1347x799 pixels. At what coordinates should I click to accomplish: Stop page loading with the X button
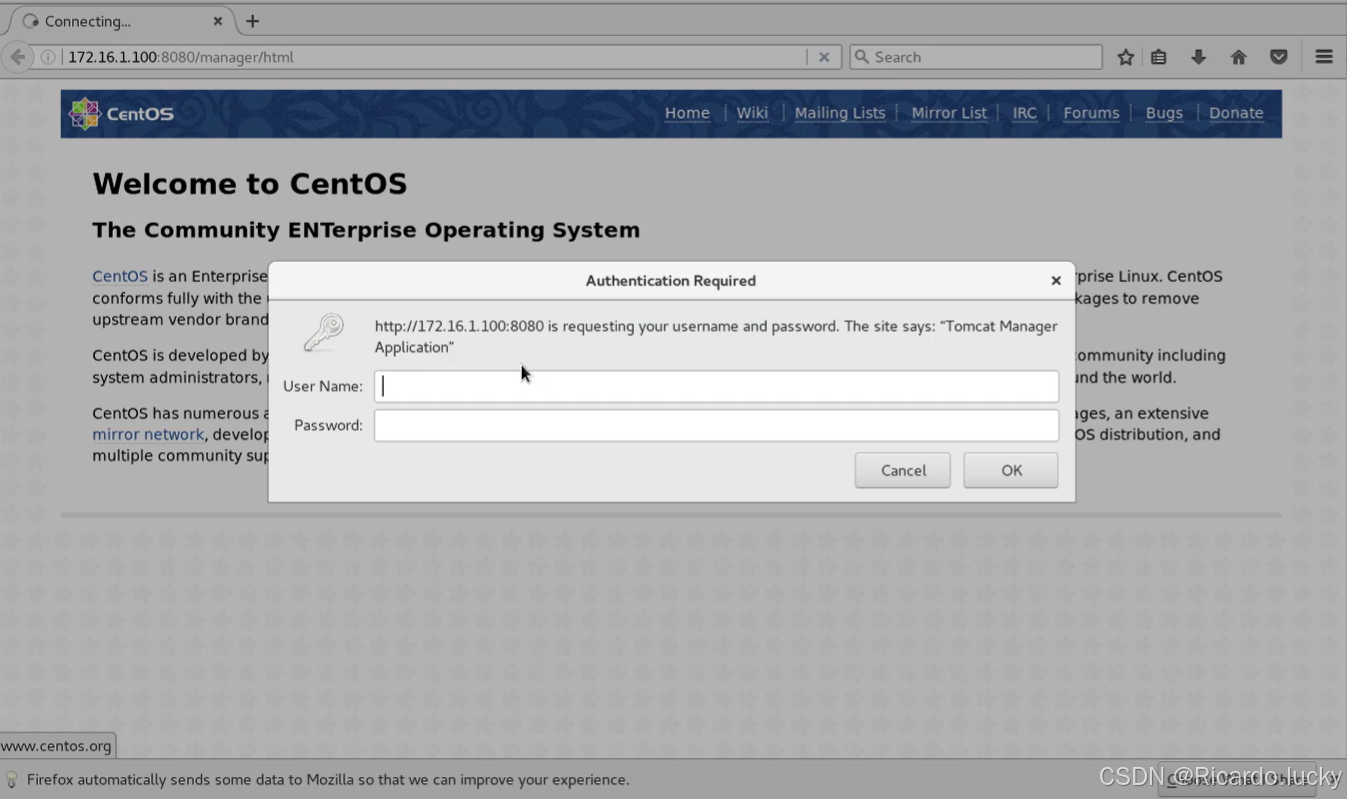824,57
